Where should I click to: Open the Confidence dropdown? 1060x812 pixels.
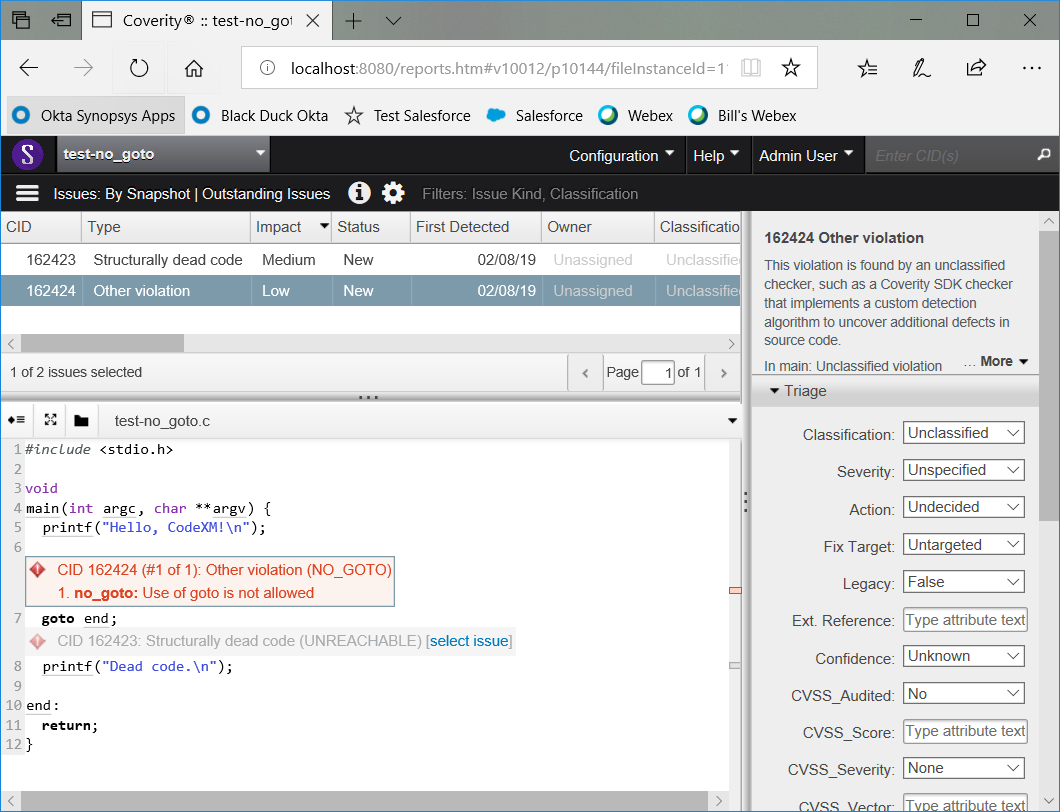click(x=963, y=656)
